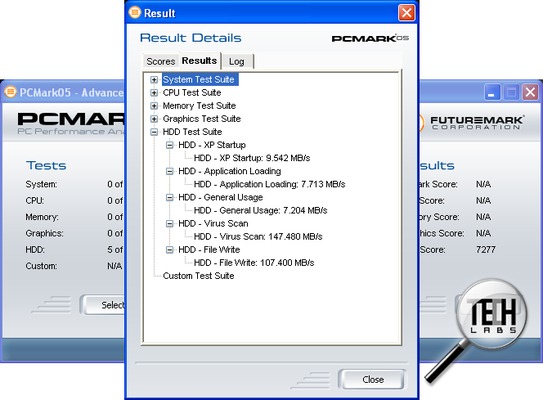Expand the Memory Test Suite node
Image resolution: width=543 pixels, height=400 pixels.
154,106
